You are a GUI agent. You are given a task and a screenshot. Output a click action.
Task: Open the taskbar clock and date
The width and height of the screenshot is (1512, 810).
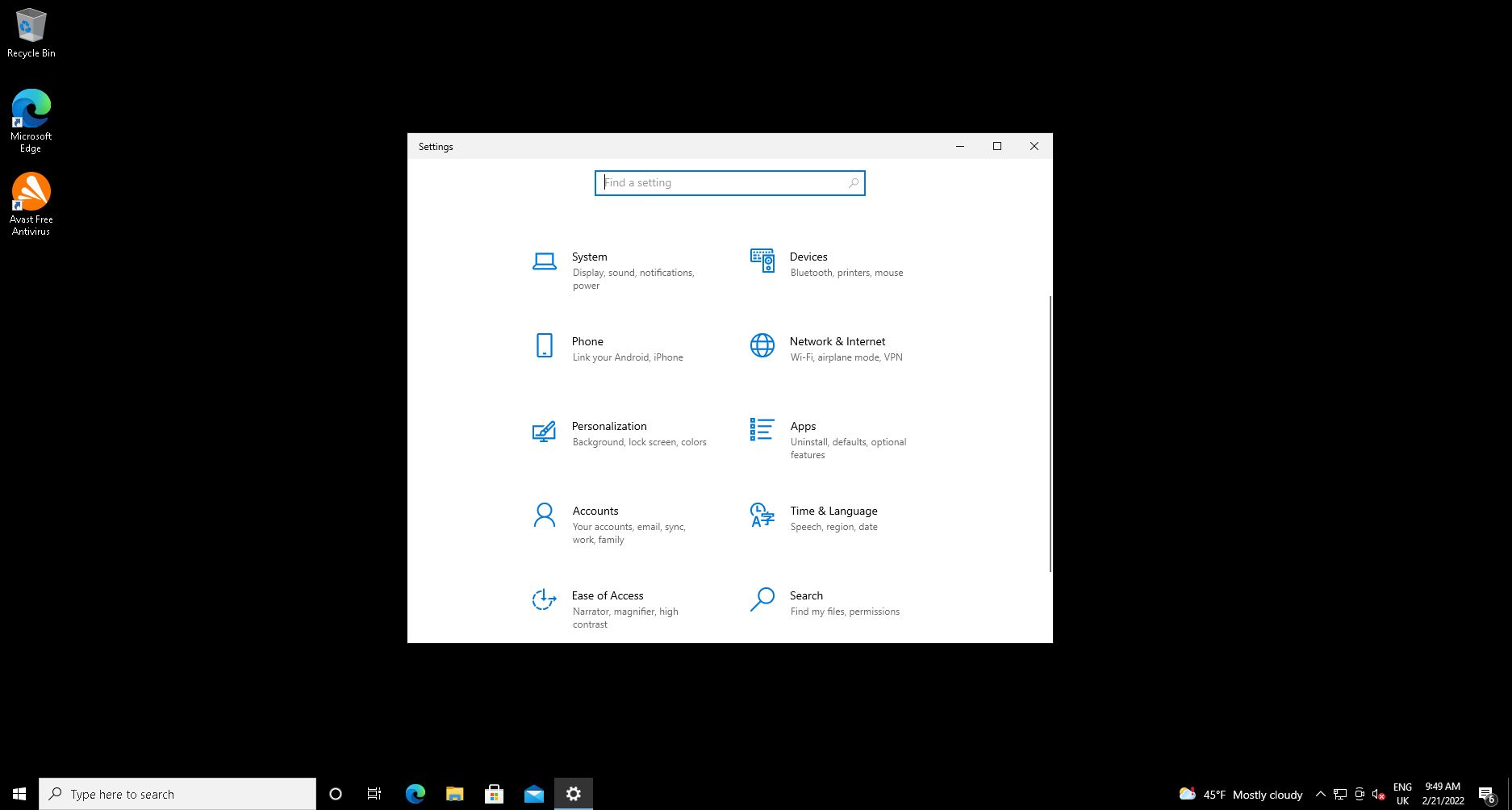pos(1443,794)
